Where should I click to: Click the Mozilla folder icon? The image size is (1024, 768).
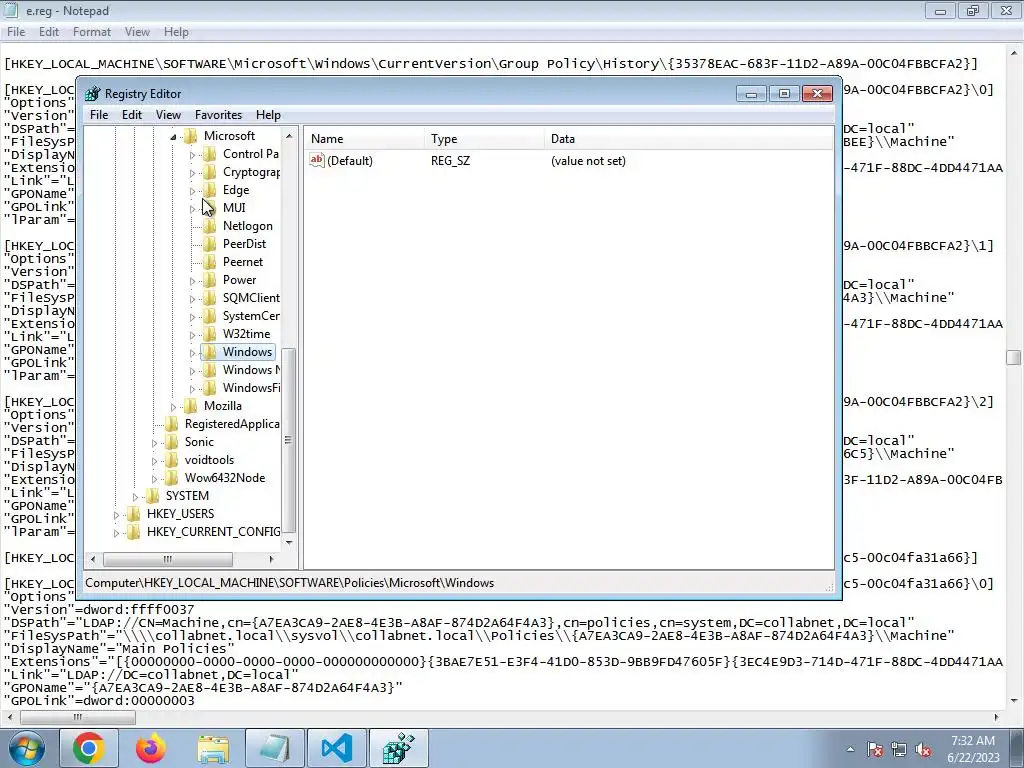point(191,406)
